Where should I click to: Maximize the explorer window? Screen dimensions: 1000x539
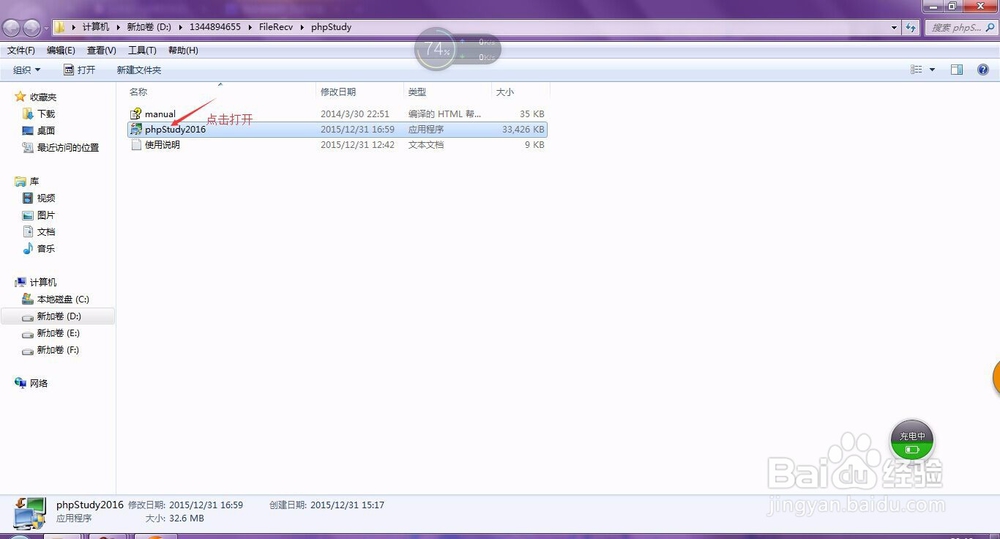tap(952, 6)
